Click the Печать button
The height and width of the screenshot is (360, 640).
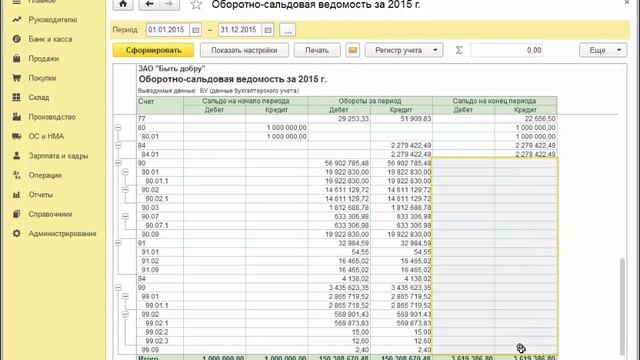tap(317, 50)
